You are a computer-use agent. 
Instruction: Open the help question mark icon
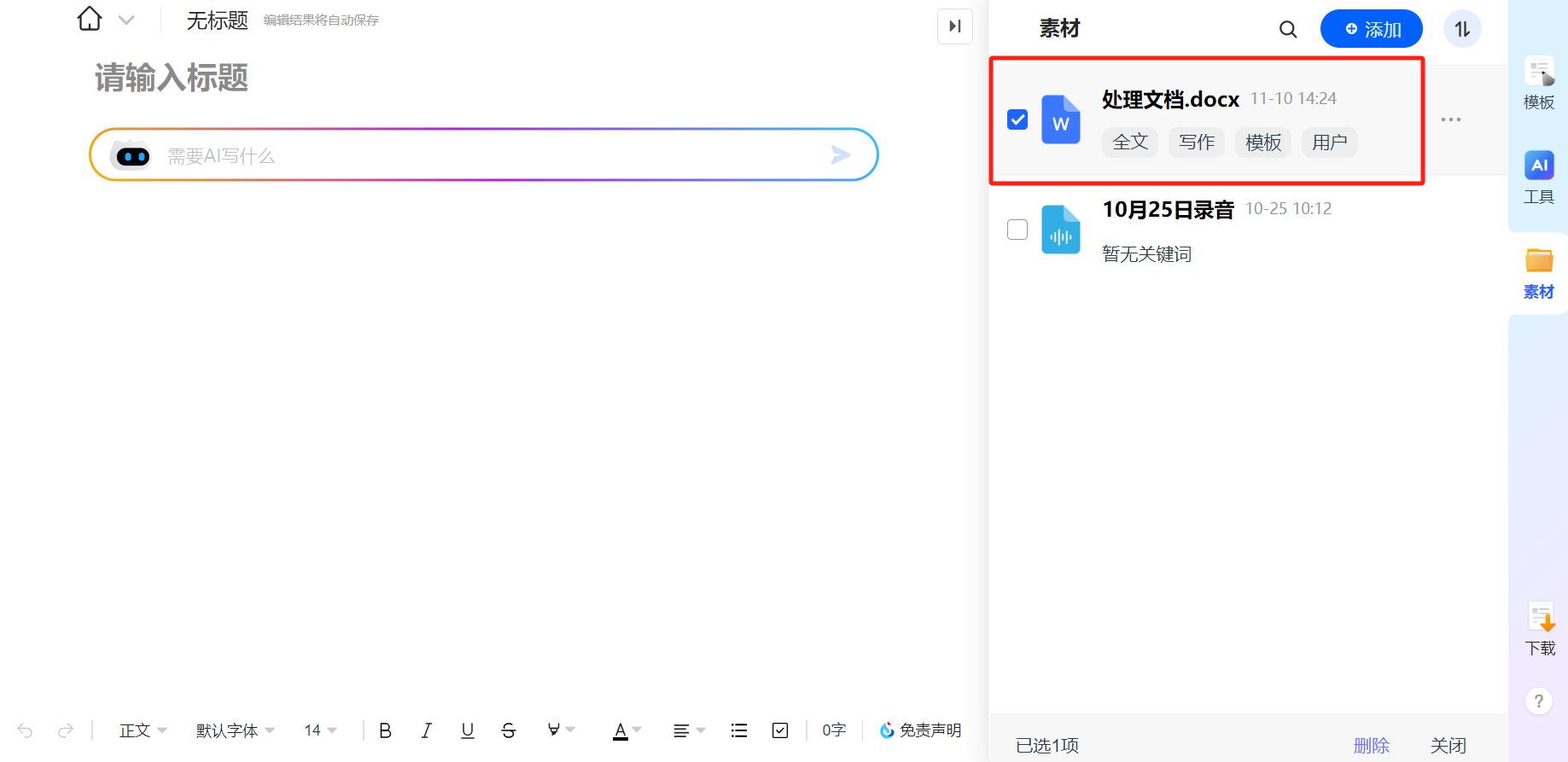click(1538, 701)
